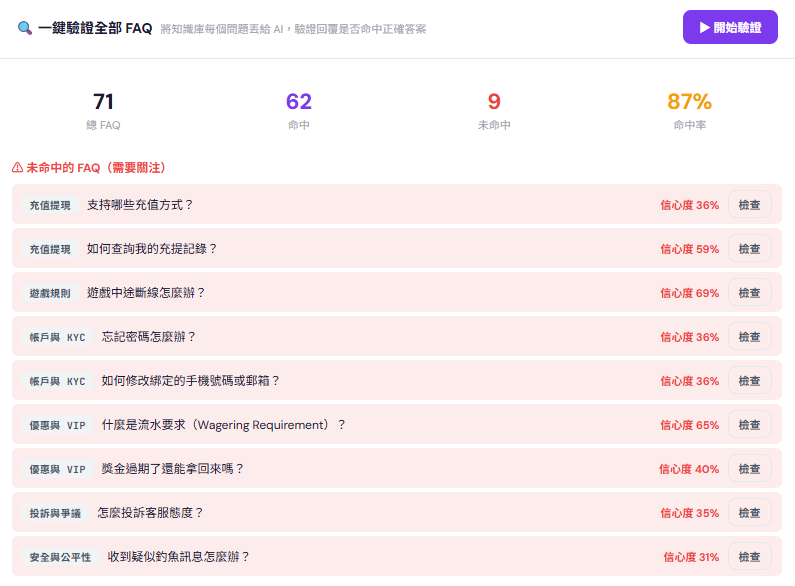
Task: Click the question text 支持哪些充值方式？
Action: [x=140, y=205]
